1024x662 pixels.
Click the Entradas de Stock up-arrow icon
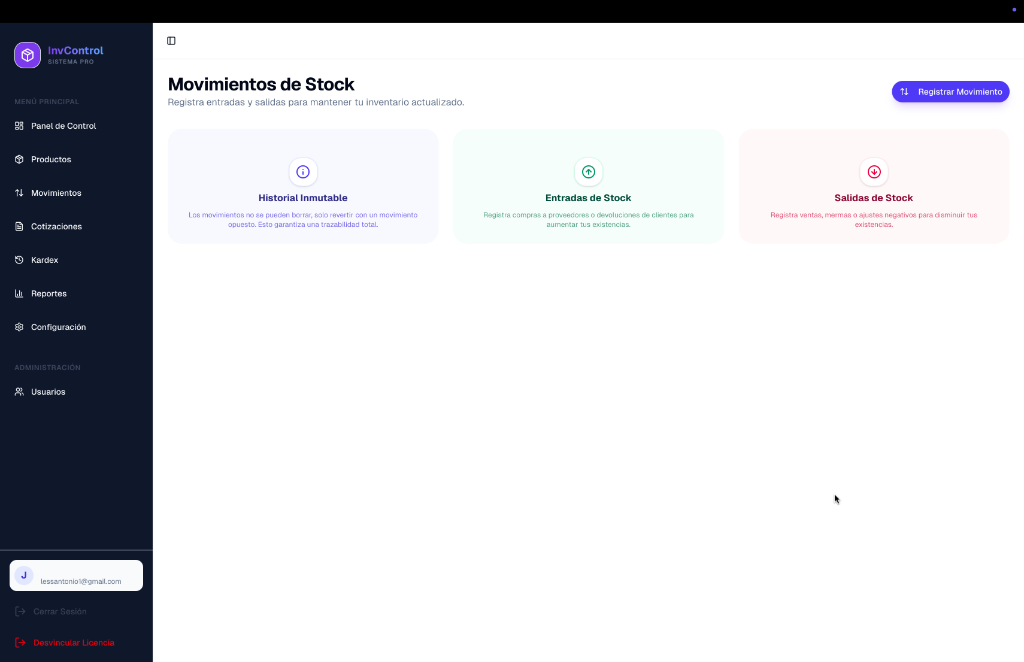tap(588, 172)
